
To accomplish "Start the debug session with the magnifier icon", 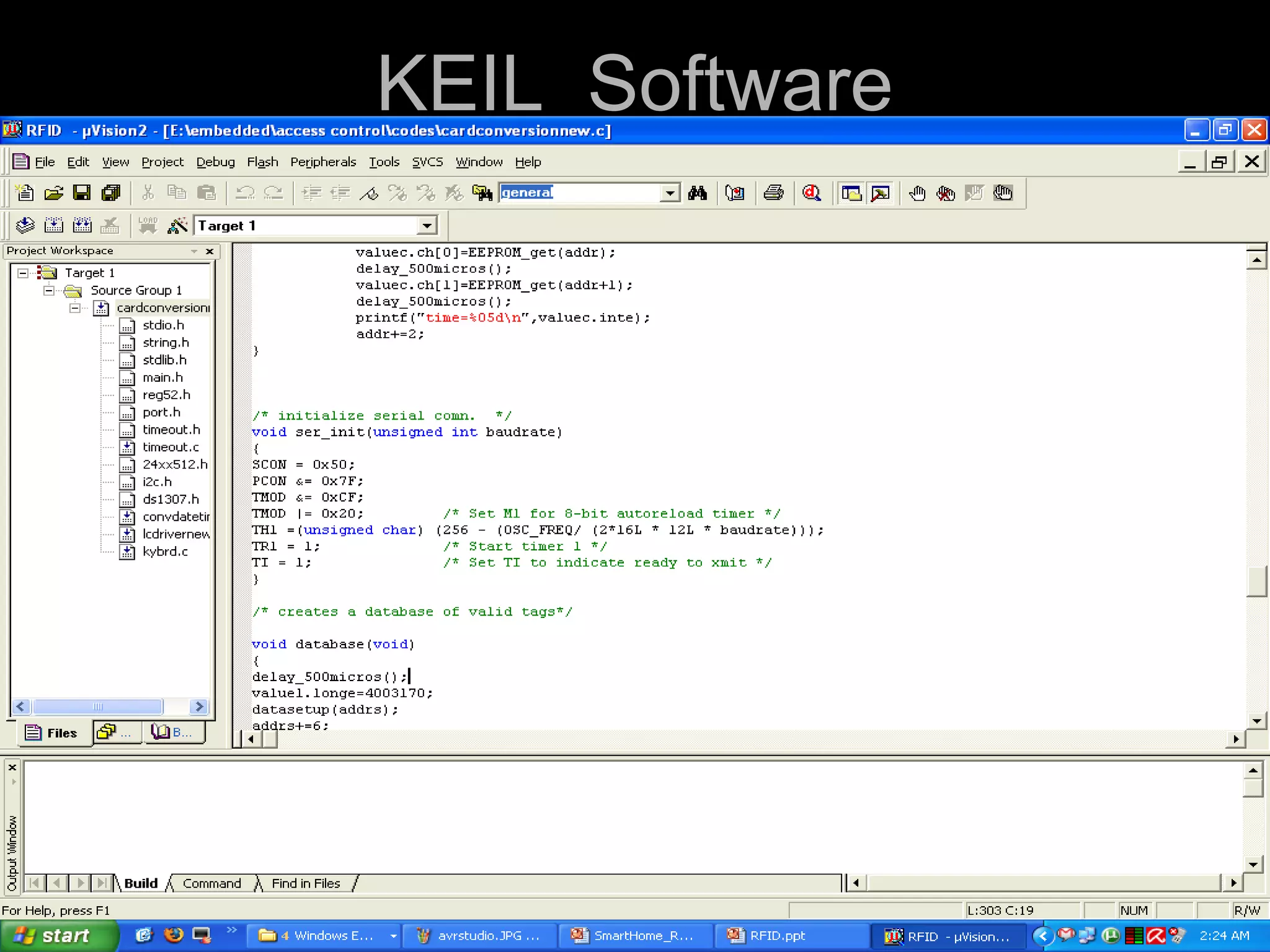I will coord(811,193).
